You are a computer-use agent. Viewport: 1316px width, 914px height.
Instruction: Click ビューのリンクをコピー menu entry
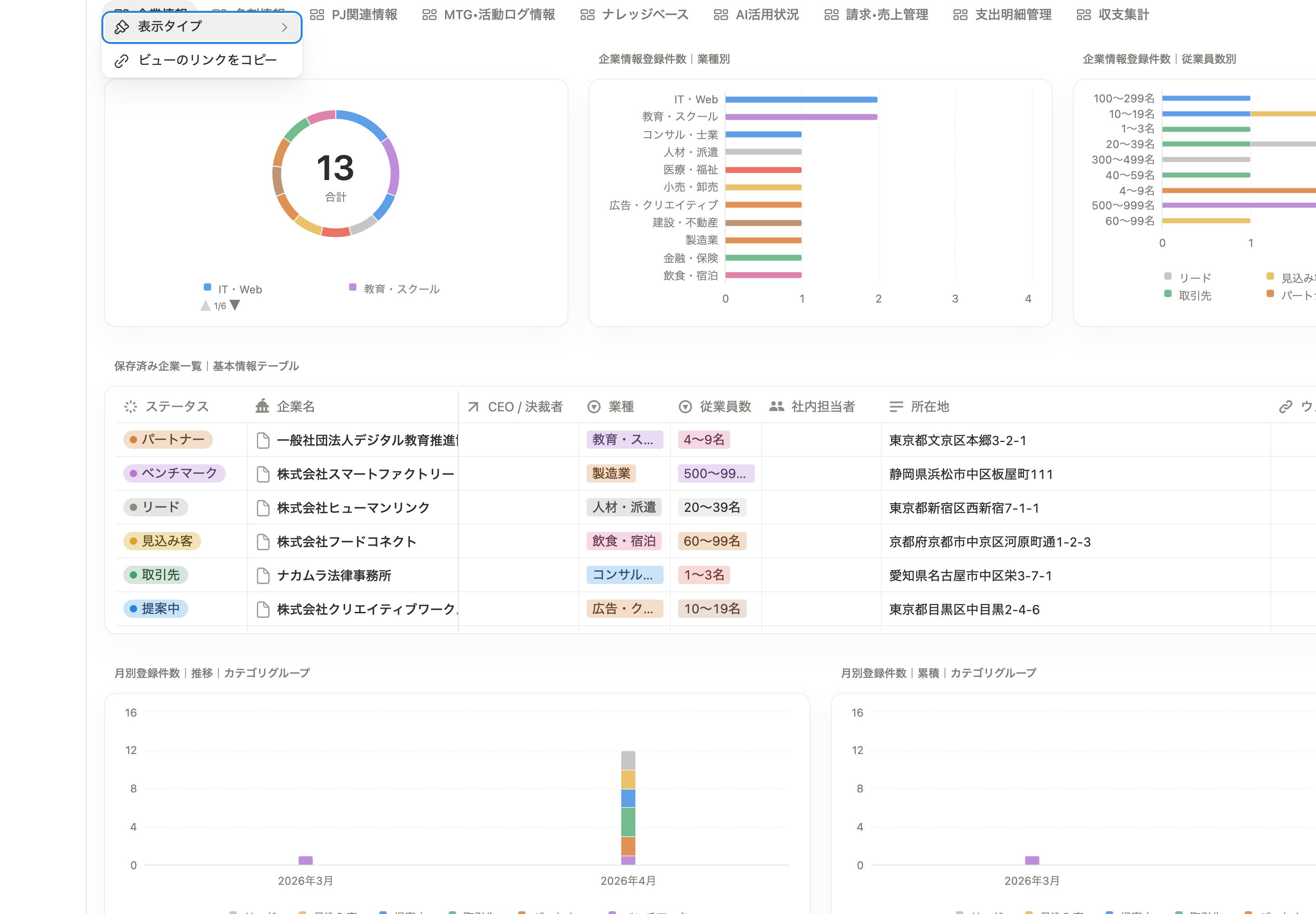coord(202,60)
